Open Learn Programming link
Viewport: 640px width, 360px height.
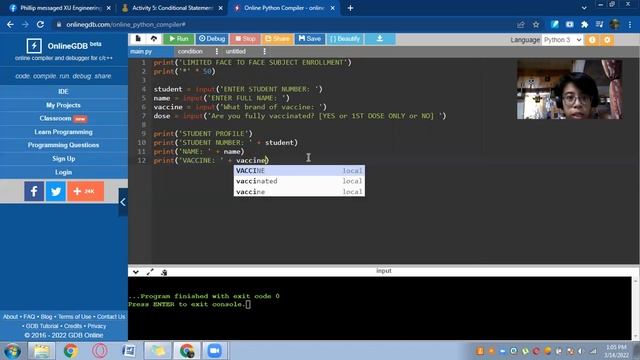pyautogui.click(x=63, y=132)
